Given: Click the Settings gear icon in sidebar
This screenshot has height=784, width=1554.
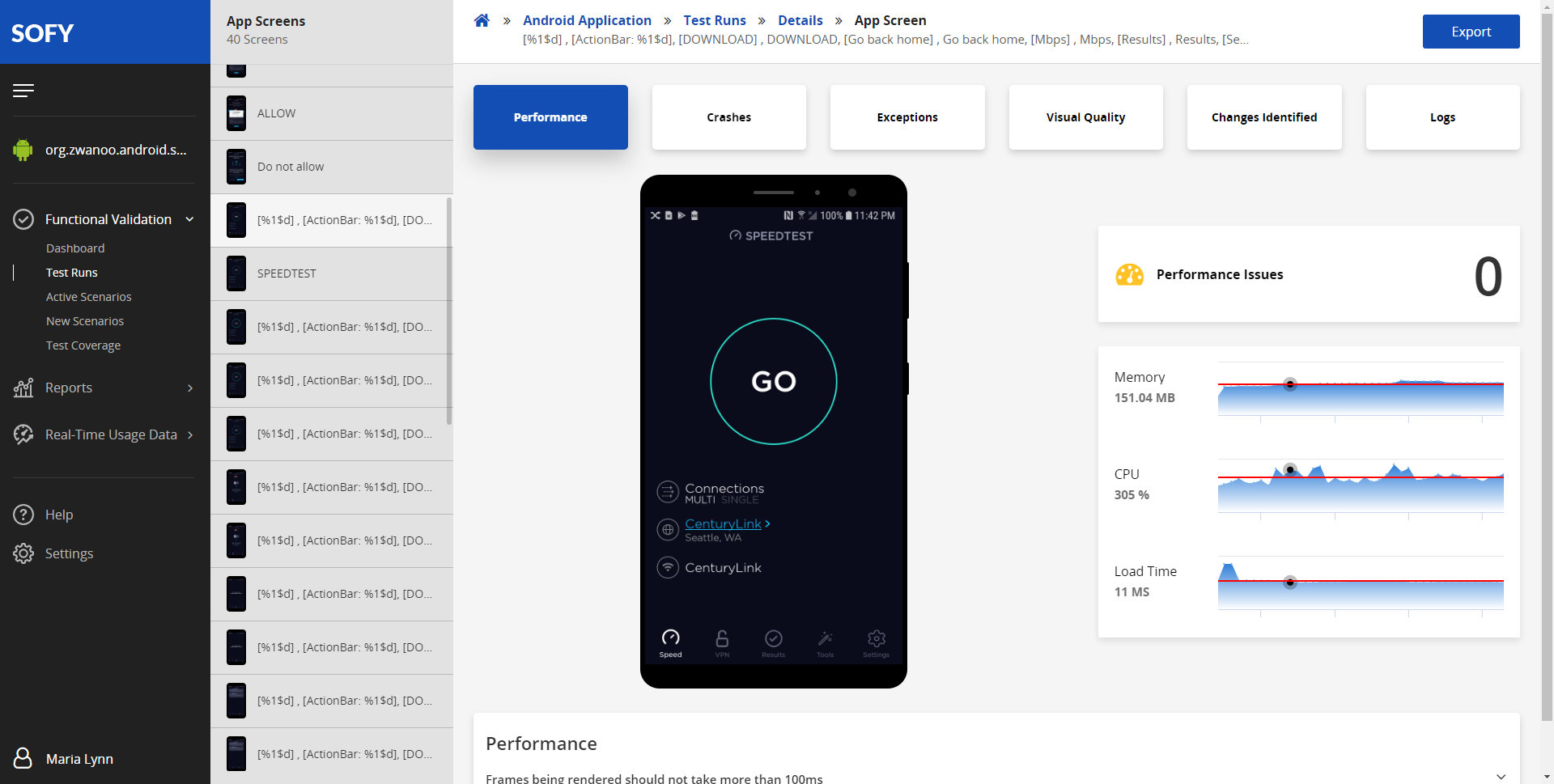Looking at the screenshot, I should [x=23, y=553].
